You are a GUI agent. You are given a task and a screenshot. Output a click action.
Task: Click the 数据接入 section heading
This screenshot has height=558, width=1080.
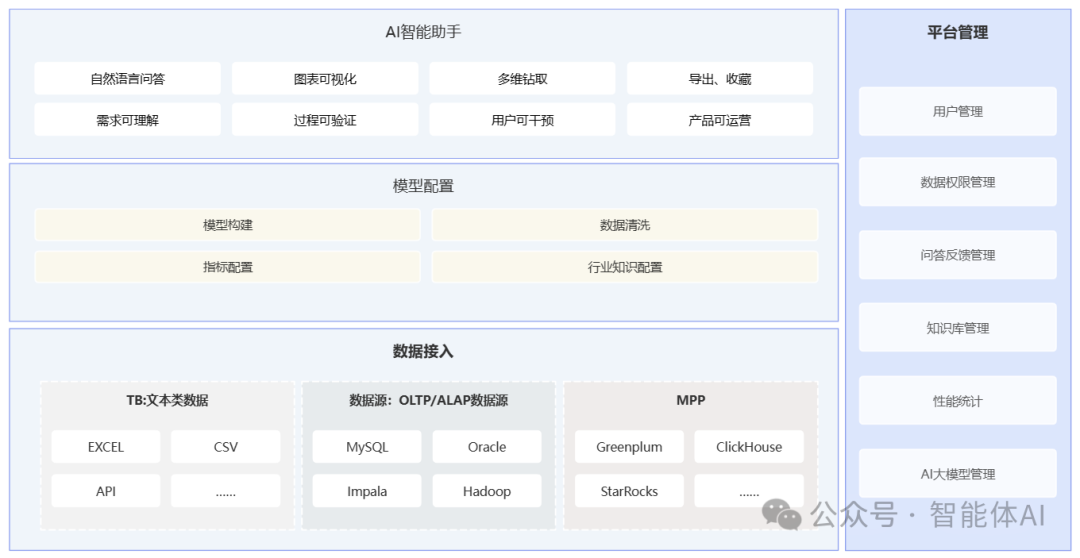(x=423, y=351)
